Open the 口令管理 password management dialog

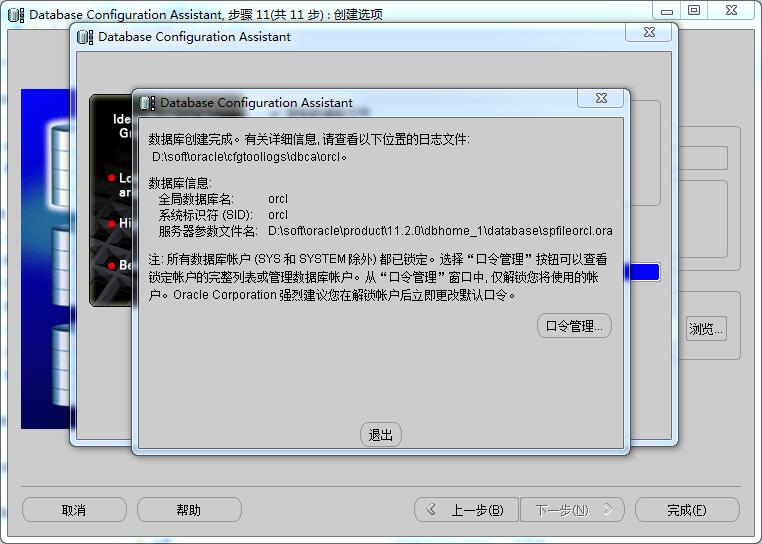(x=574, y=326)
